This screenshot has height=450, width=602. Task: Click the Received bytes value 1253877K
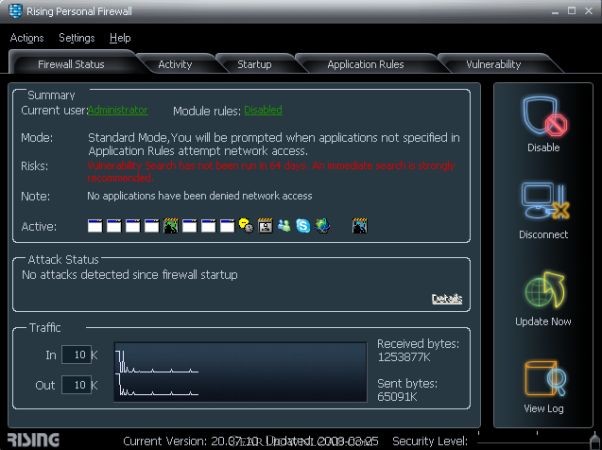[404, 357]
